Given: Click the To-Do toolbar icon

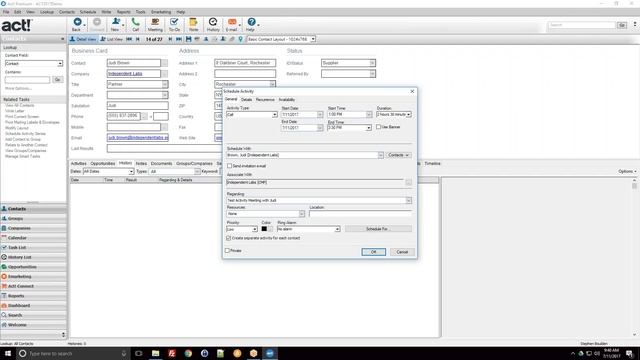Looking at the screenshot, I should (x=174, y=24).
